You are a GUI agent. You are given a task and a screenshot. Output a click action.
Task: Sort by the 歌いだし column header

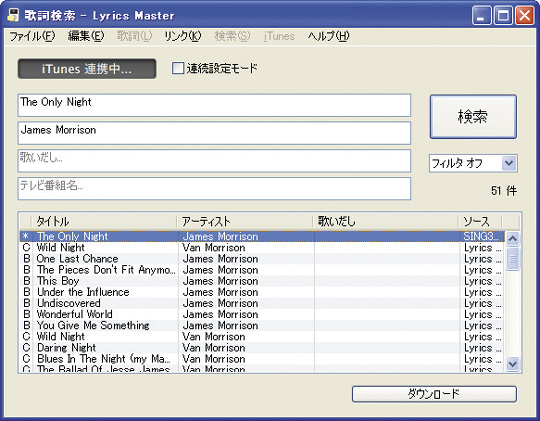(x=385, y=221)
